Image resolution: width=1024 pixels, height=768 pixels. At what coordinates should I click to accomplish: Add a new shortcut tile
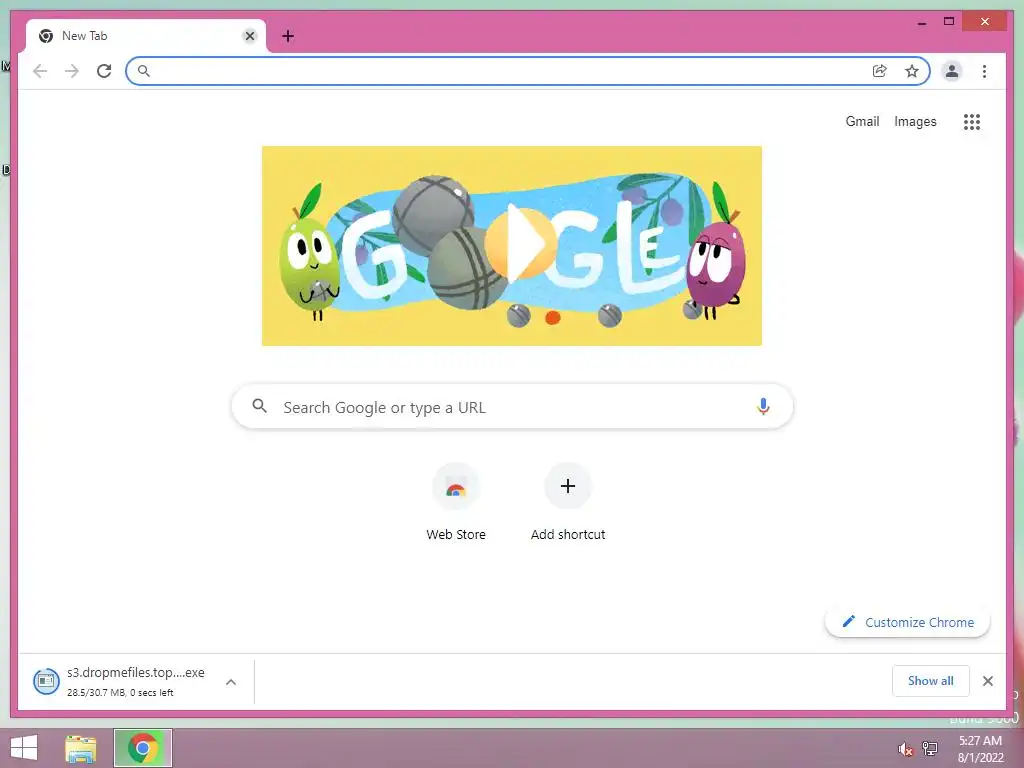click(568, 503)
